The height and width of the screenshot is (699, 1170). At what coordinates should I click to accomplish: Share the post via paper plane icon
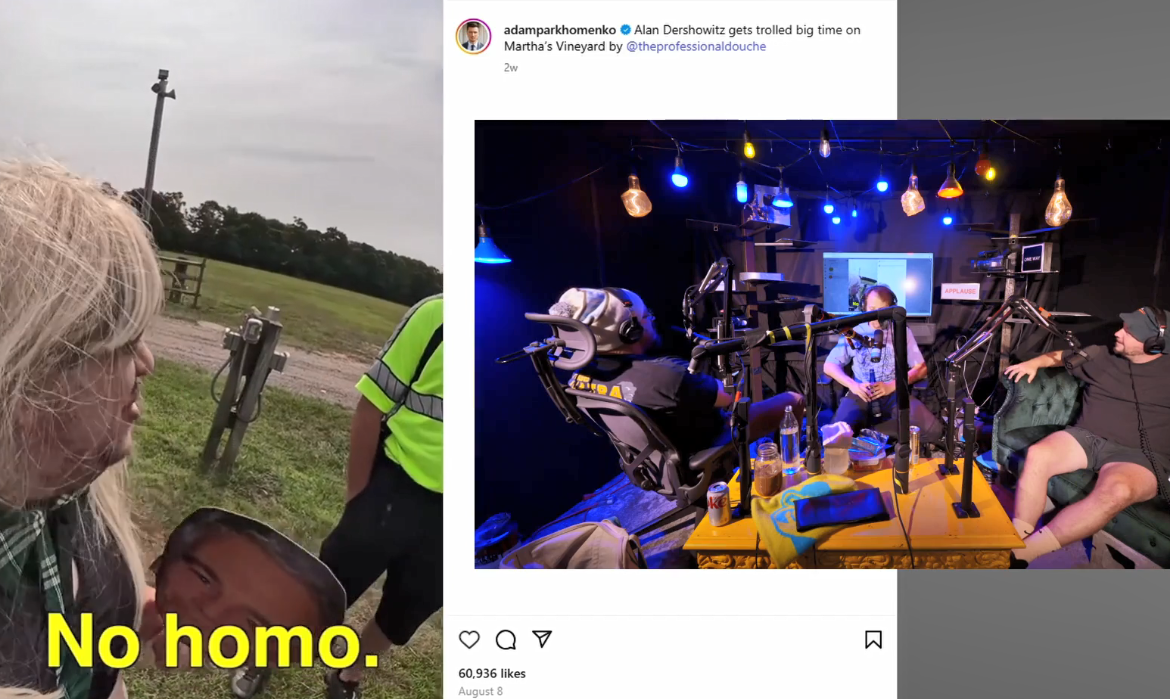pyautogui.click(x=542, y=639)
